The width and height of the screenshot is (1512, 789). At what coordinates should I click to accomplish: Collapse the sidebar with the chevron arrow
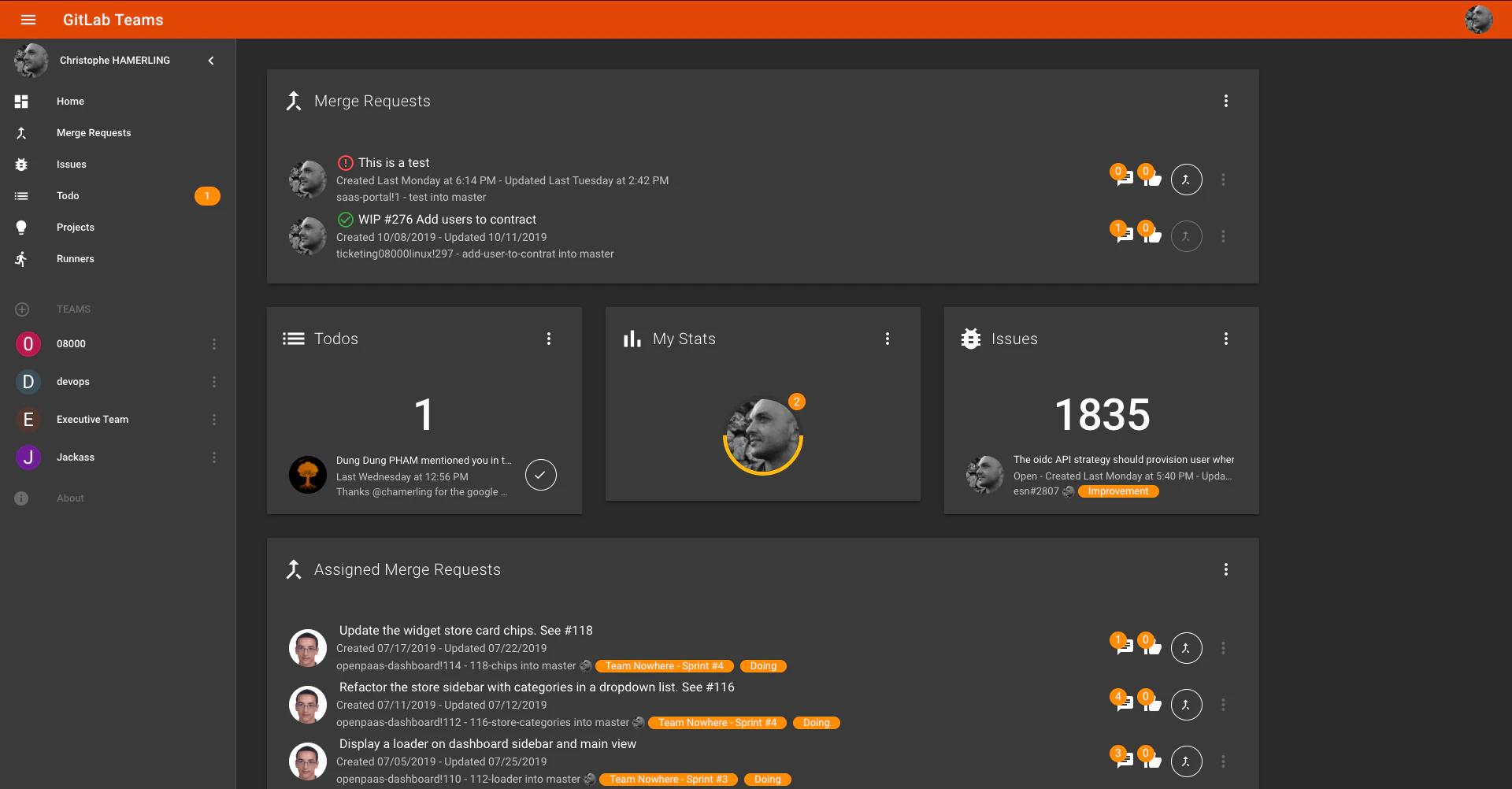[x=210, y=61]
